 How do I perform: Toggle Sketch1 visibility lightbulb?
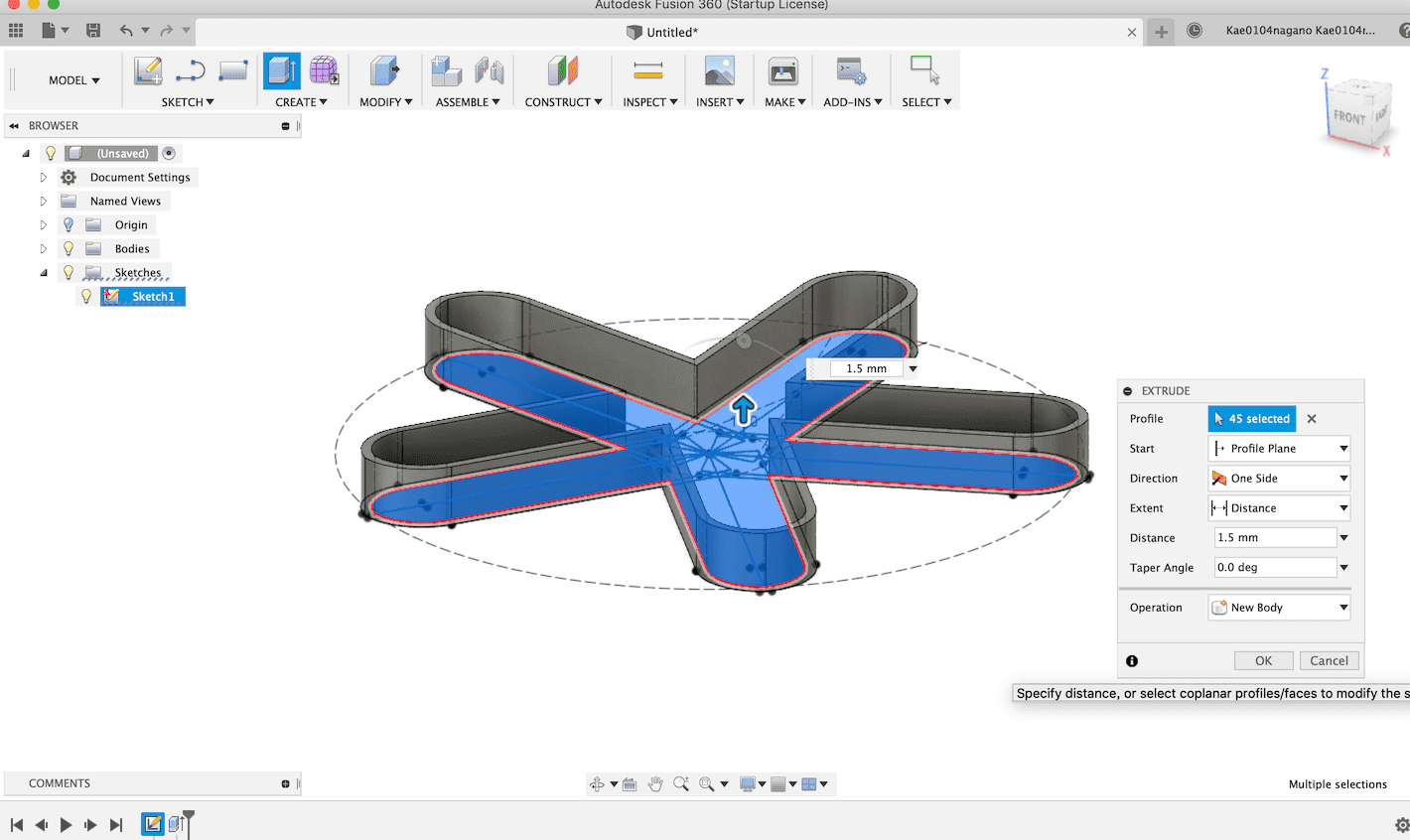coord(86,297)
